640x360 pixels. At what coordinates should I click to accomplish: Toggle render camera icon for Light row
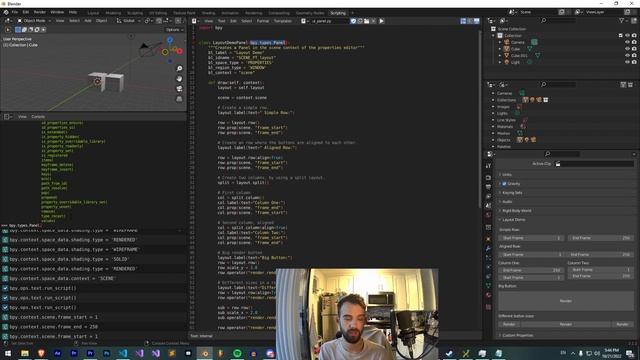(634, 62)
